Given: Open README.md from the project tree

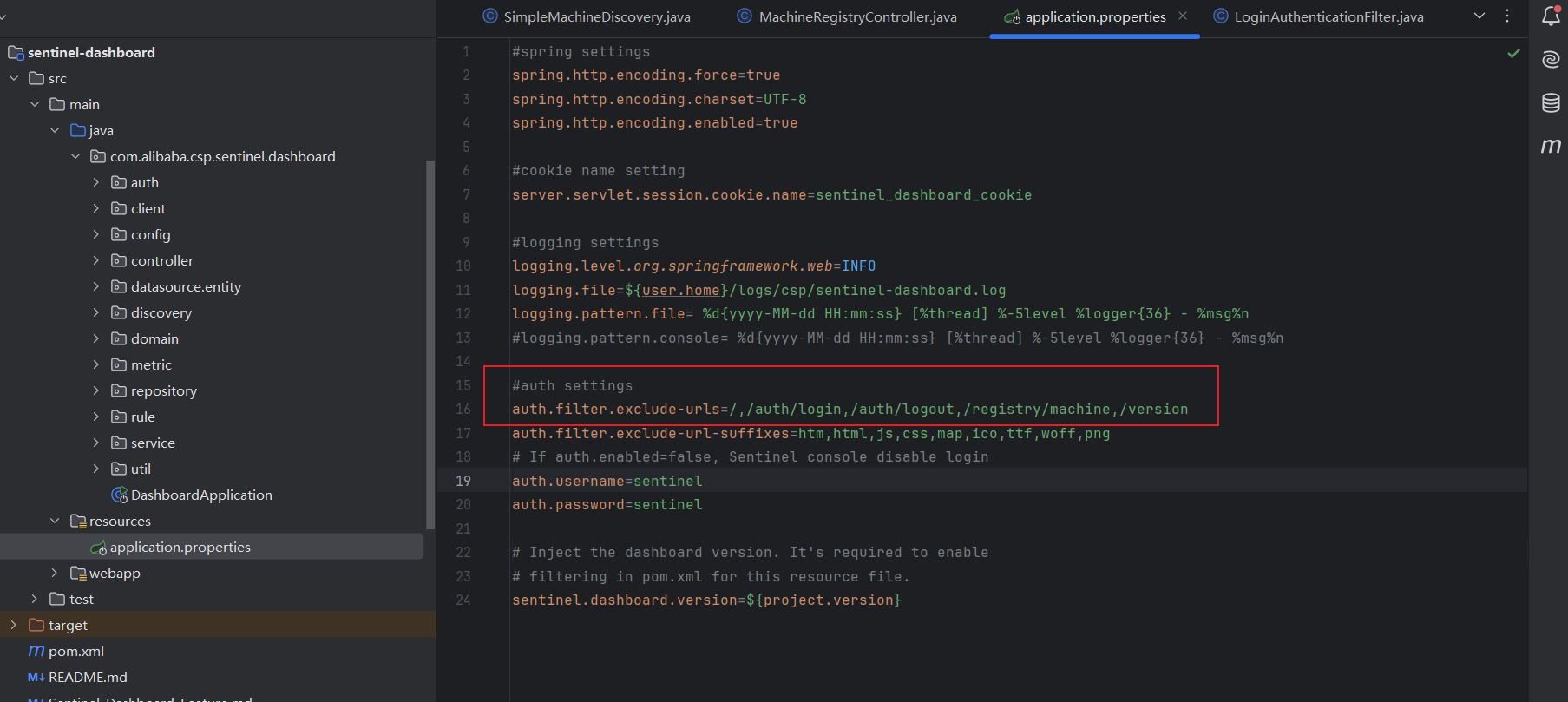Looking at the screenshot, I should (x=87, y=677).
